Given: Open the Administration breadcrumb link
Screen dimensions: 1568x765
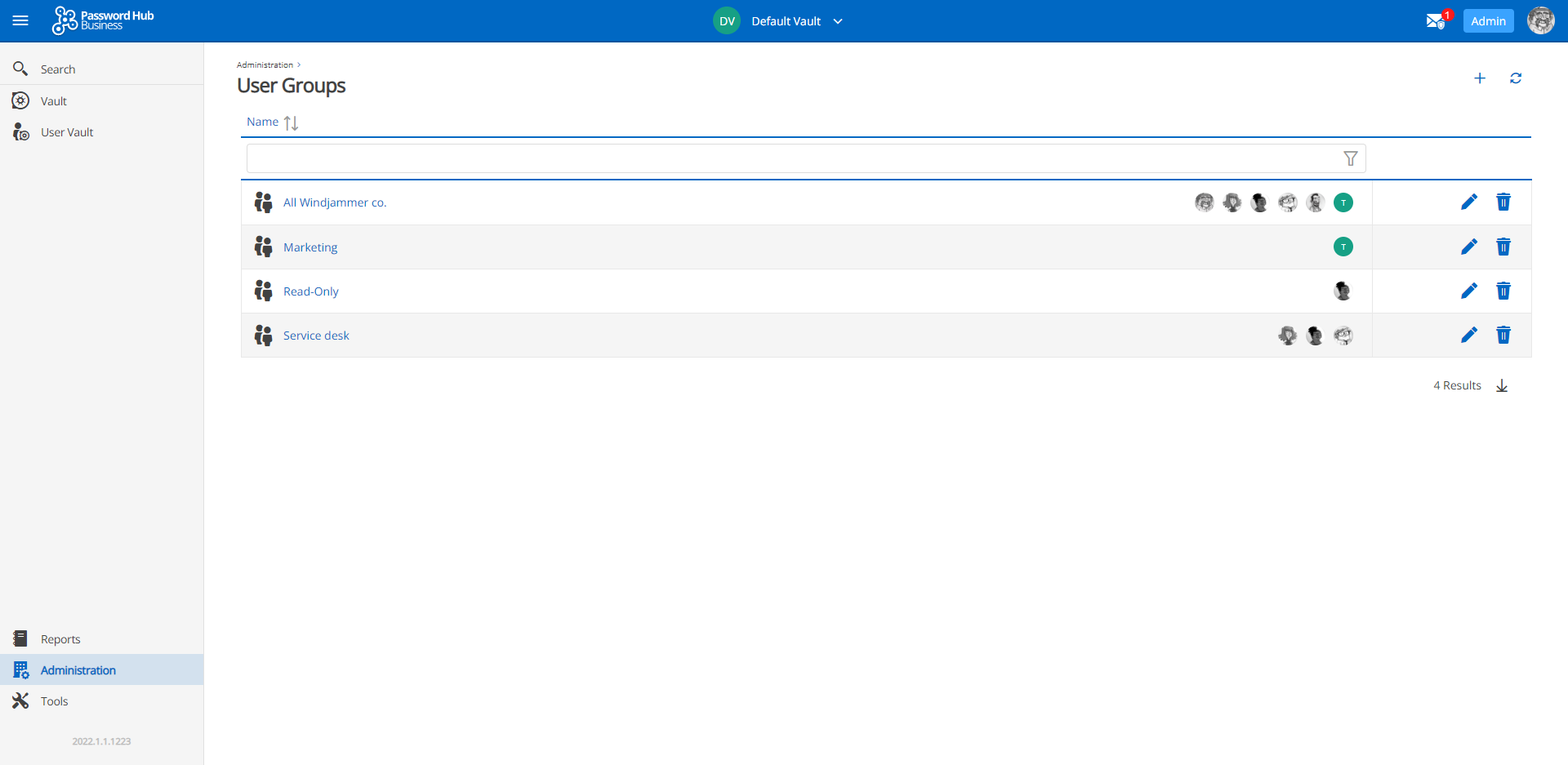Looking at the screenshot, I should click(x=264, y=64).
